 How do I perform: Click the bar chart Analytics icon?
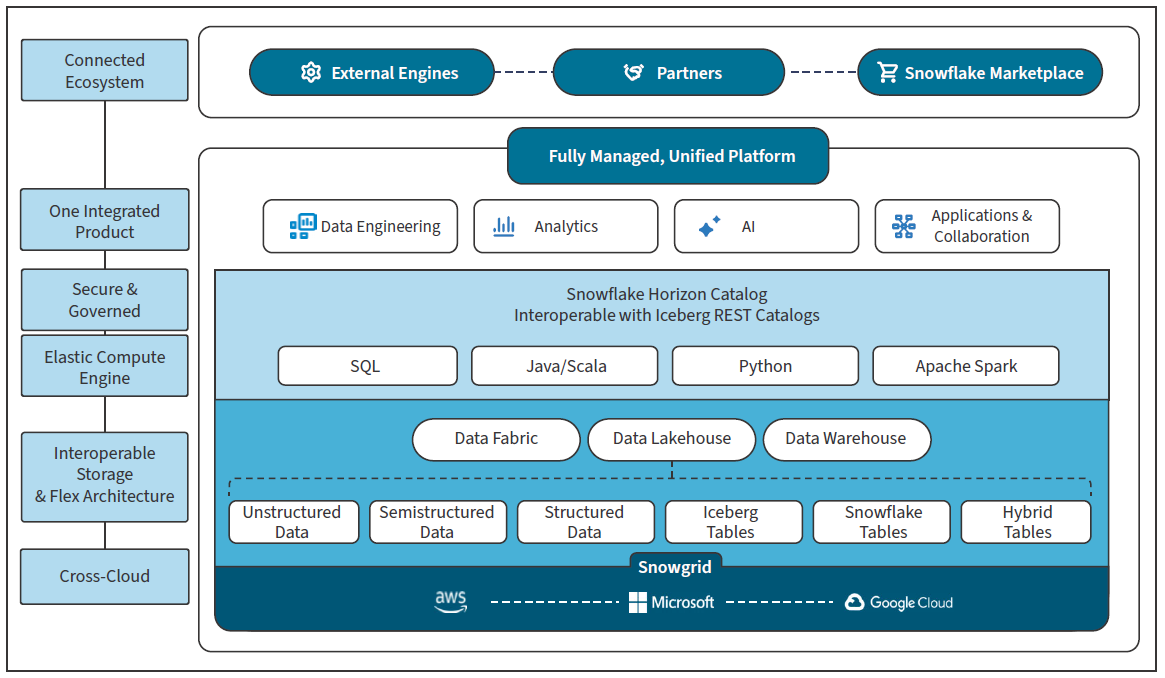click(x=504, y=226)
